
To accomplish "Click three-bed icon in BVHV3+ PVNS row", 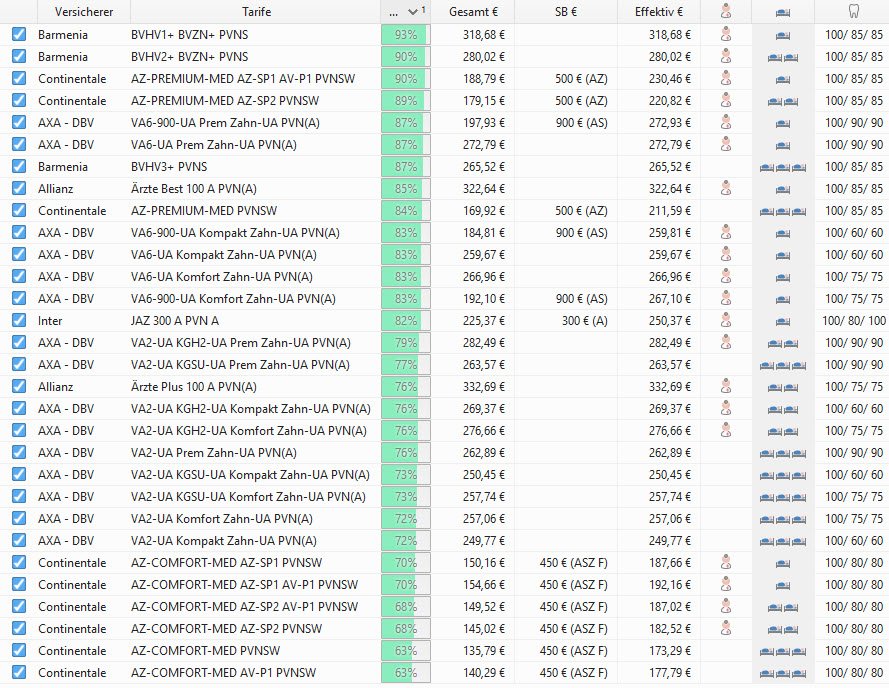I will click(783, 167).
